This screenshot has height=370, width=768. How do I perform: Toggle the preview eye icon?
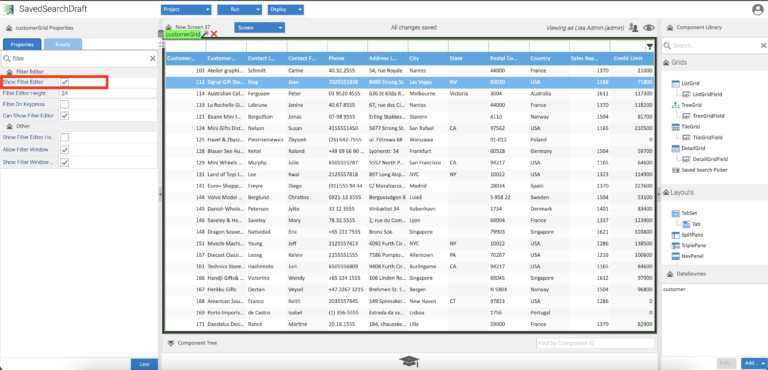pos(649,28)
